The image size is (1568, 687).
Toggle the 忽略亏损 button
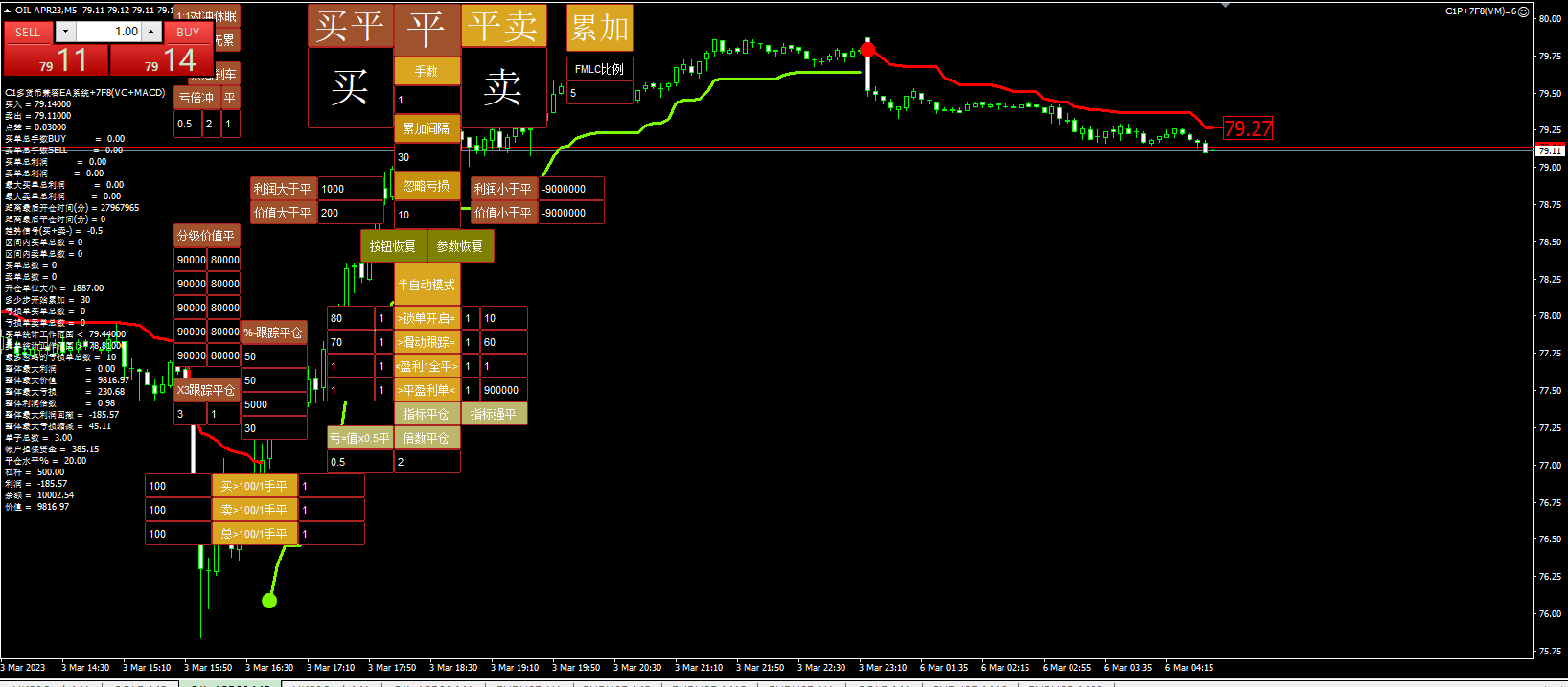427,186
